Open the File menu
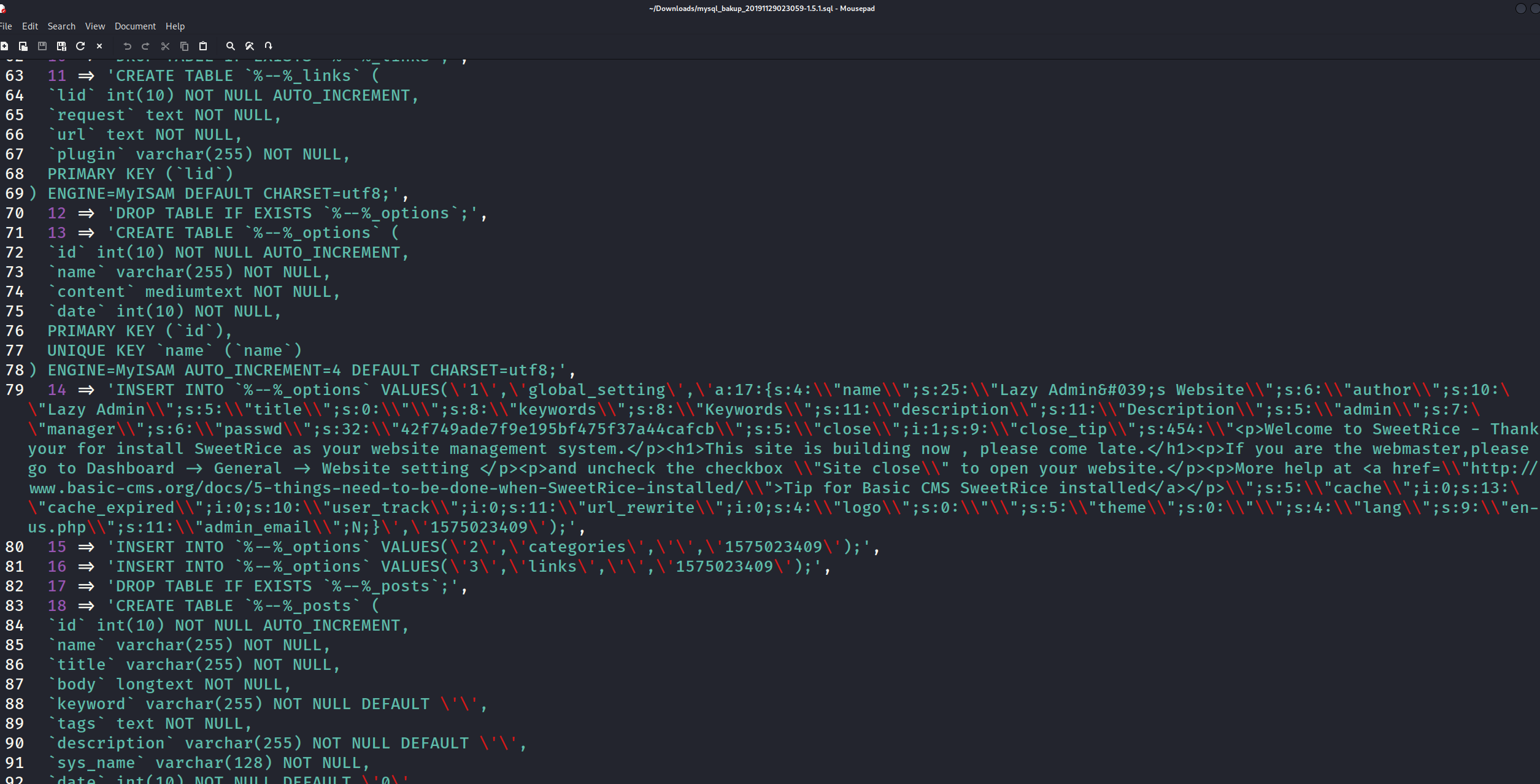 pyautogui.click(x=6, y=26)
